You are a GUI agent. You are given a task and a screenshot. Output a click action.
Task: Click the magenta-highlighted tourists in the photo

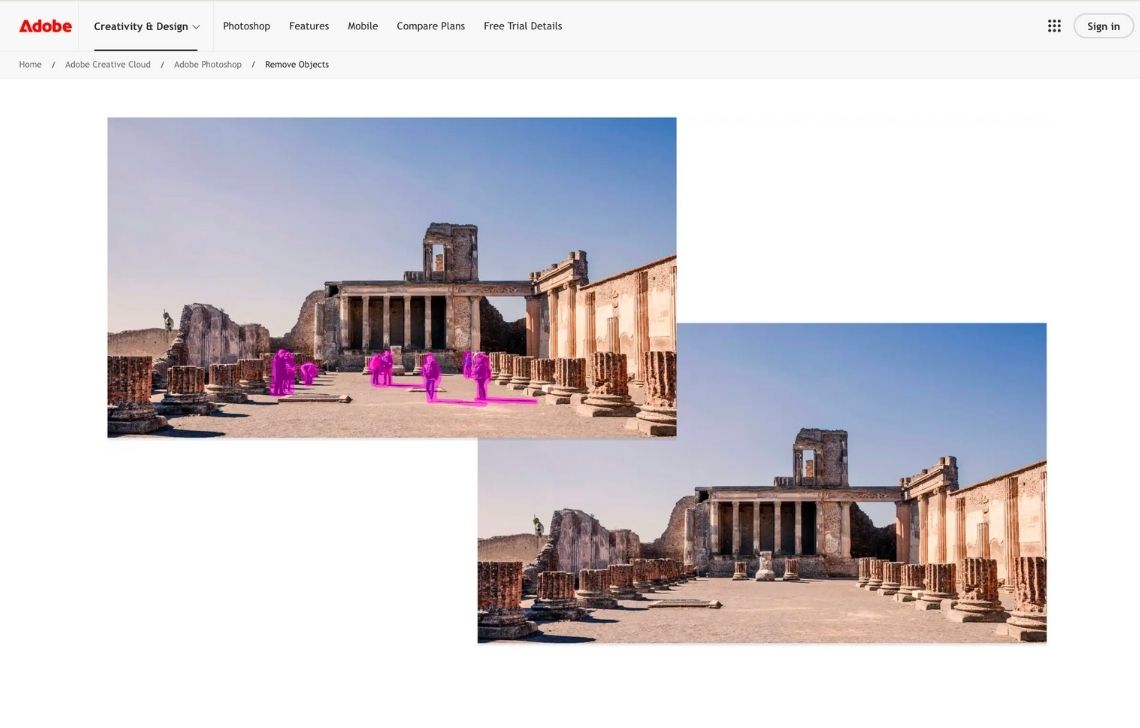coord(430,374)
